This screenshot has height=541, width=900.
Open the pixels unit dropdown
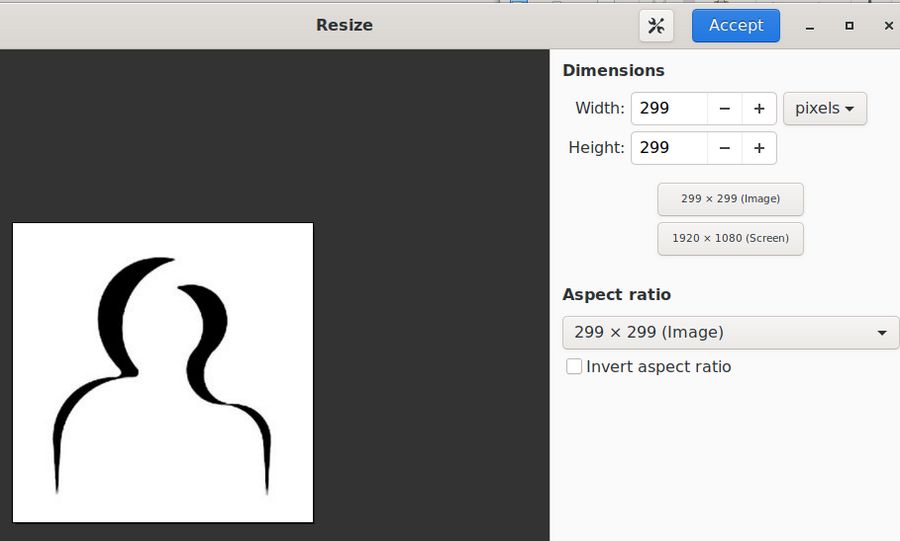point(824,109)
